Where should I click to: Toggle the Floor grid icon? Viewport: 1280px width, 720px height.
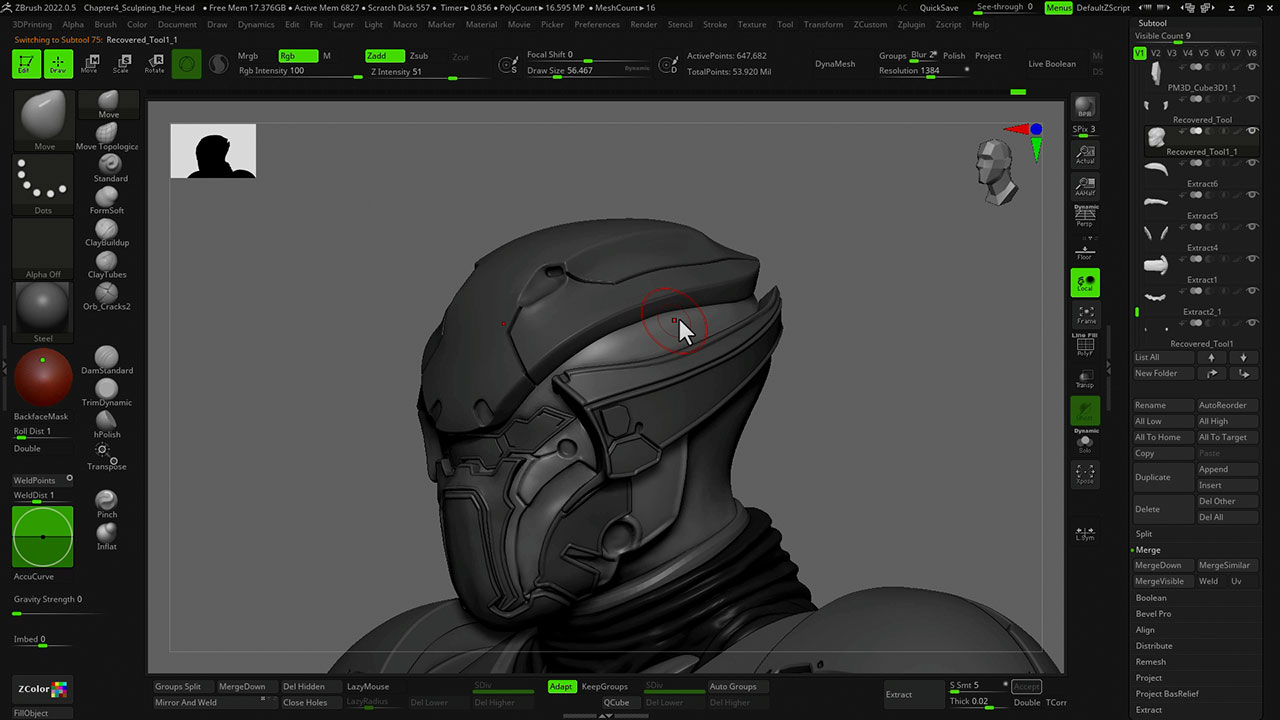(1085, 250)
